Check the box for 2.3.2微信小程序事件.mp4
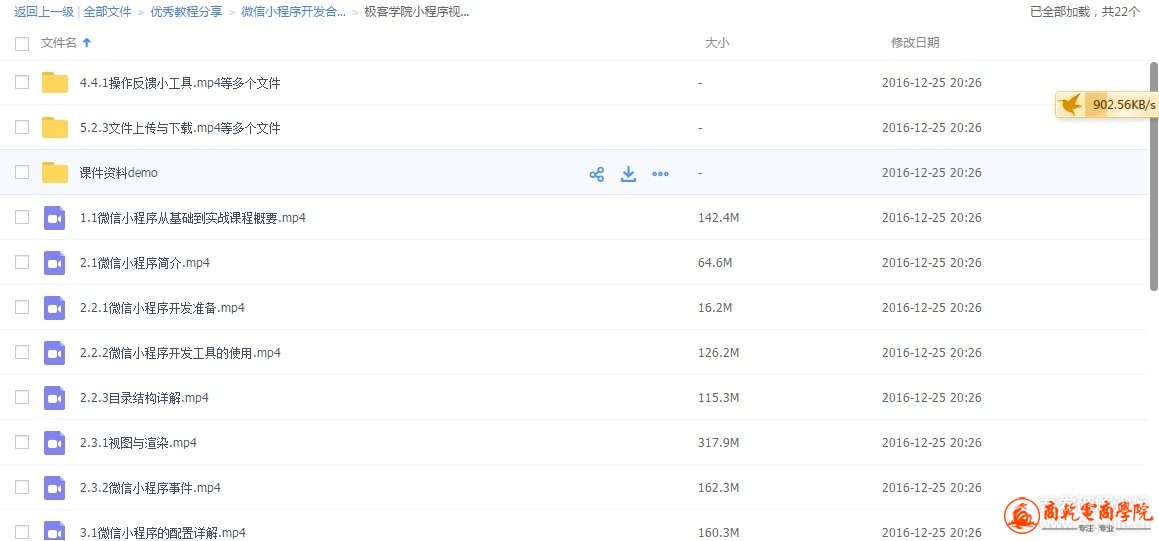 [x=22, y=488]
